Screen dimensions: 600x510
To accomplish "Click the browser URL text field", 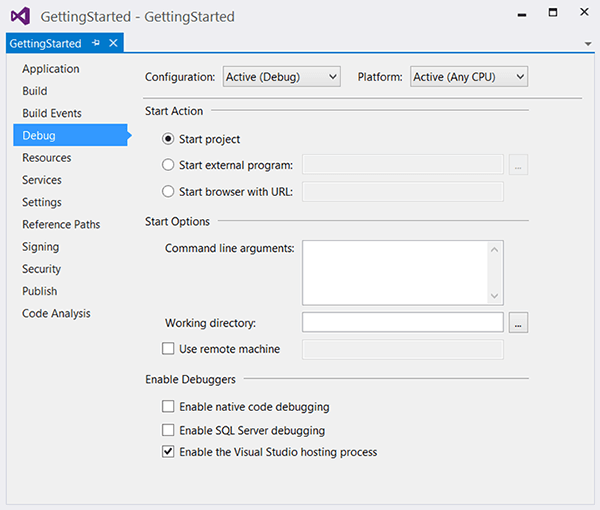I will coord(403,192).
